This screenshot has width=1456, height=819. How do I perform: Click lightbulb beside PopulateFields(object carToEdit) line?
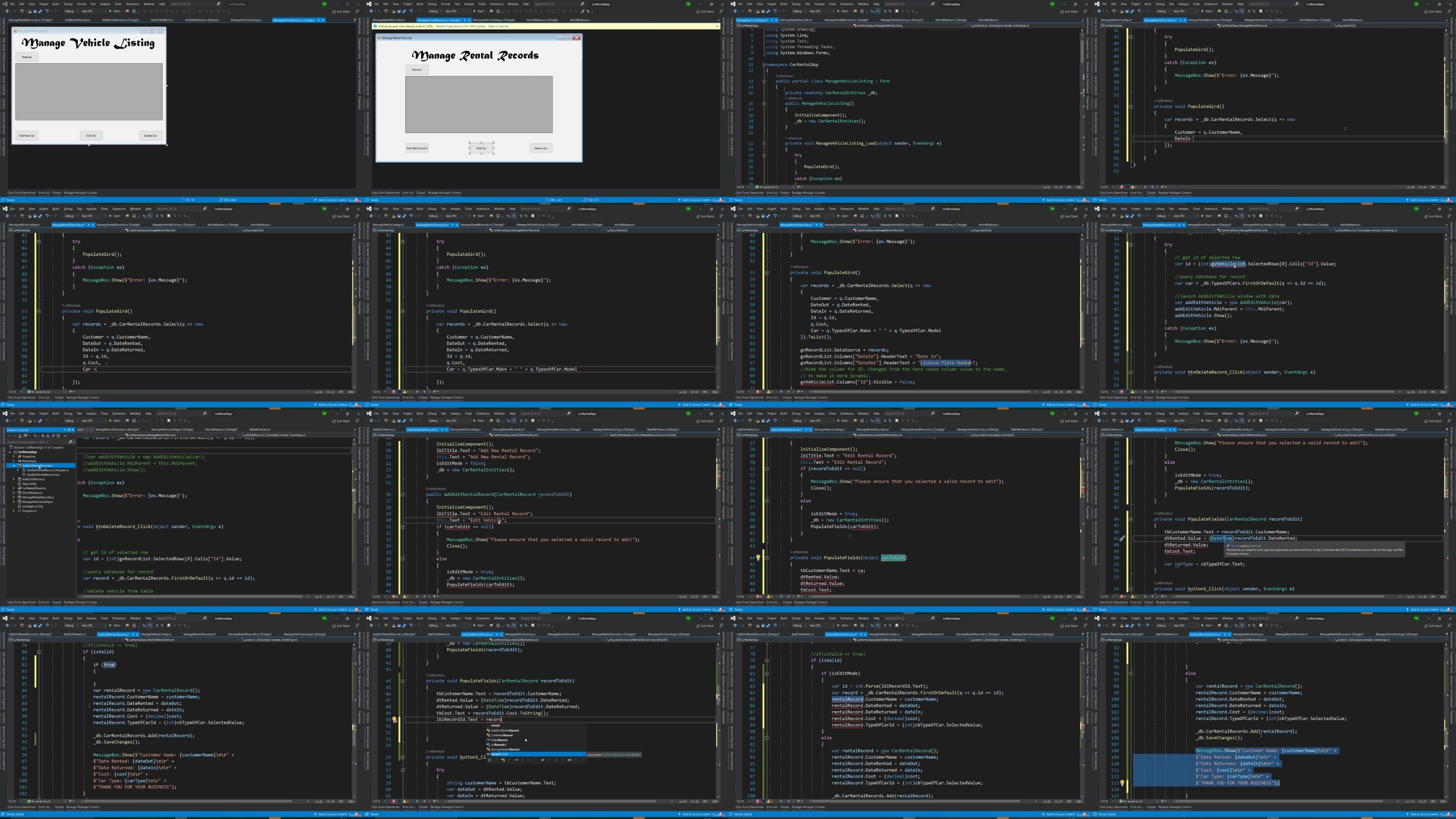(758, 557)
